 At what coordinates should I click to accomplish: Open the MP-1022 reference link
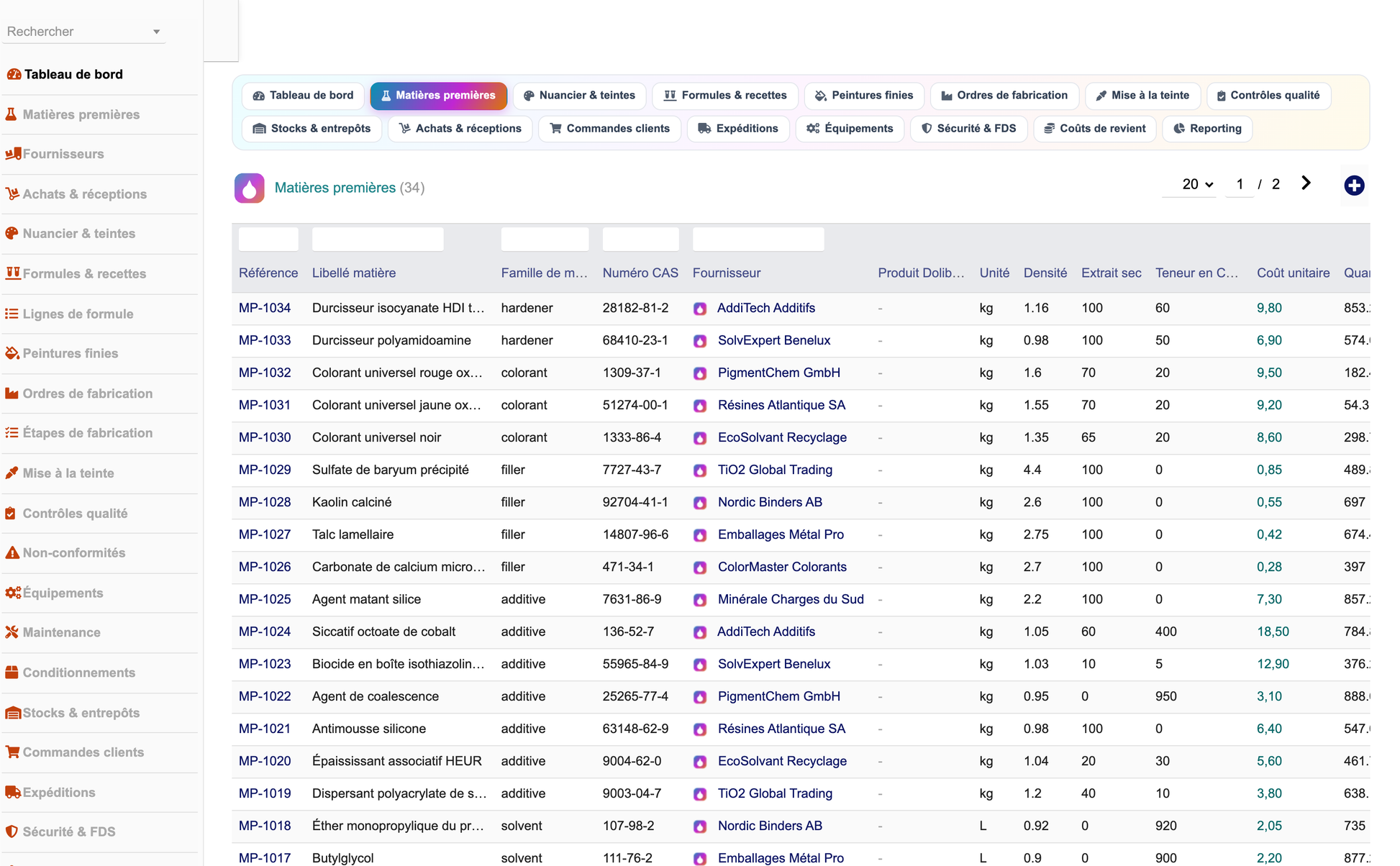click(265, 696)
